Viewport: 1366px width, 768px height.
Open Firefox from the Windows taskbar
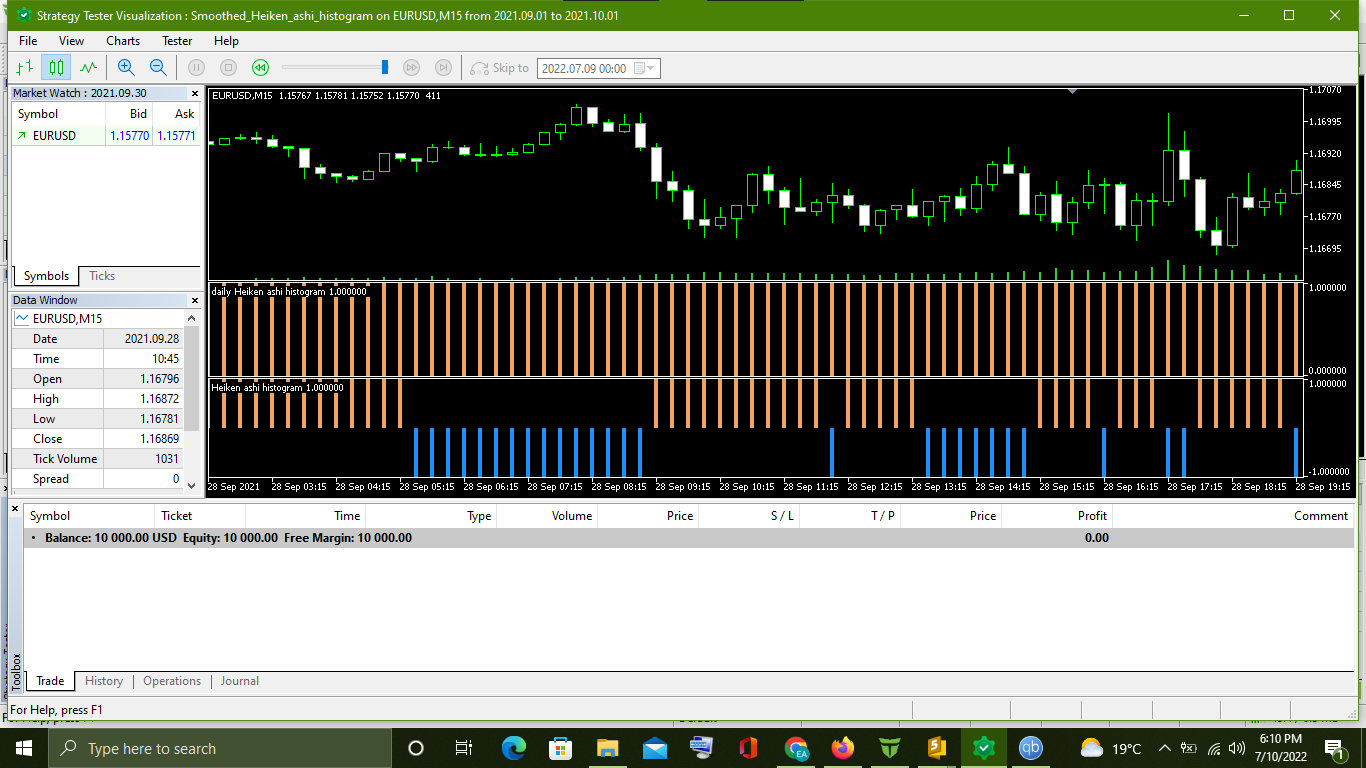843,748
